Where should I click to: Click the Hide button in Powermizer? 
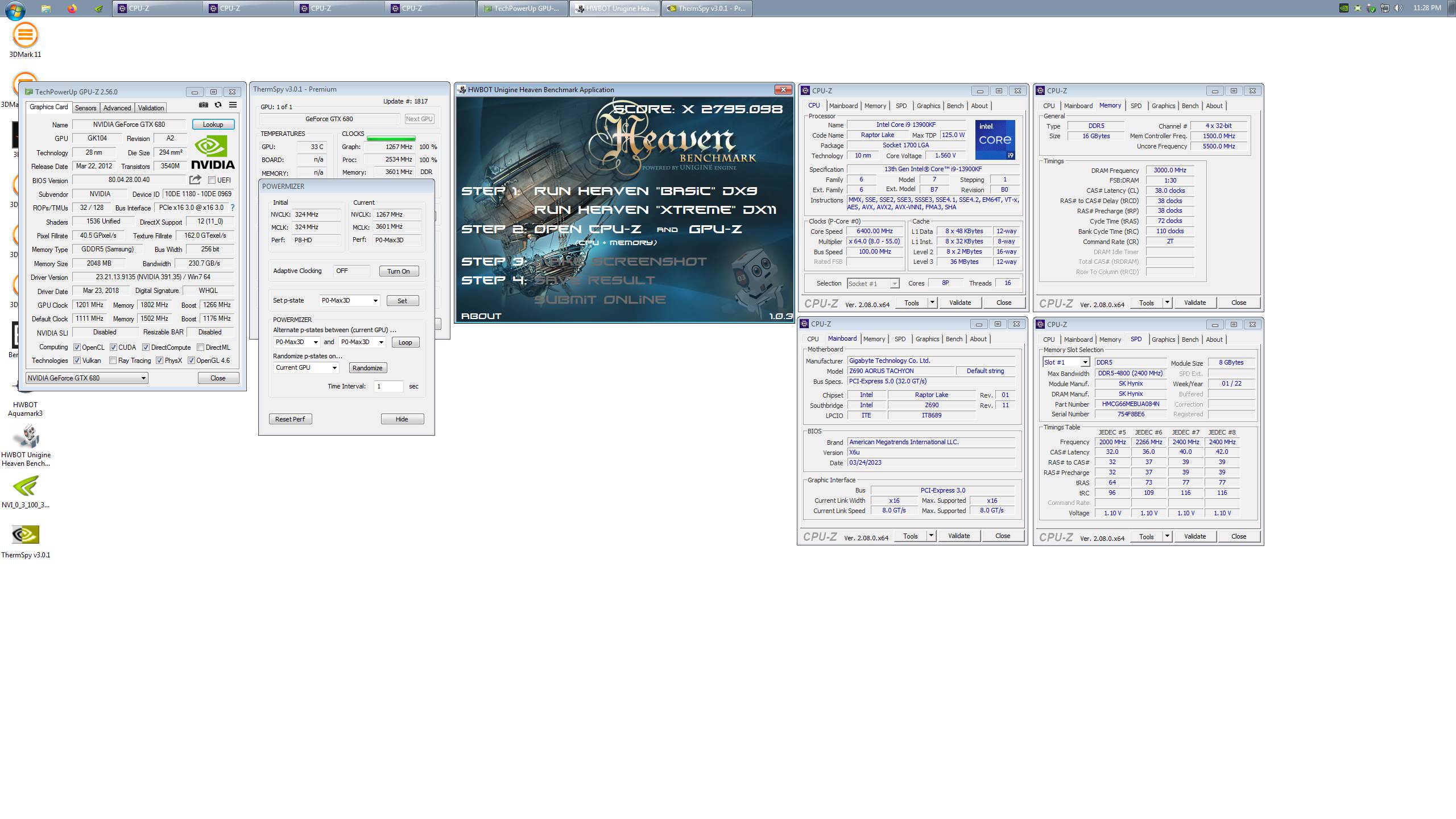click(x=402, y=419)
